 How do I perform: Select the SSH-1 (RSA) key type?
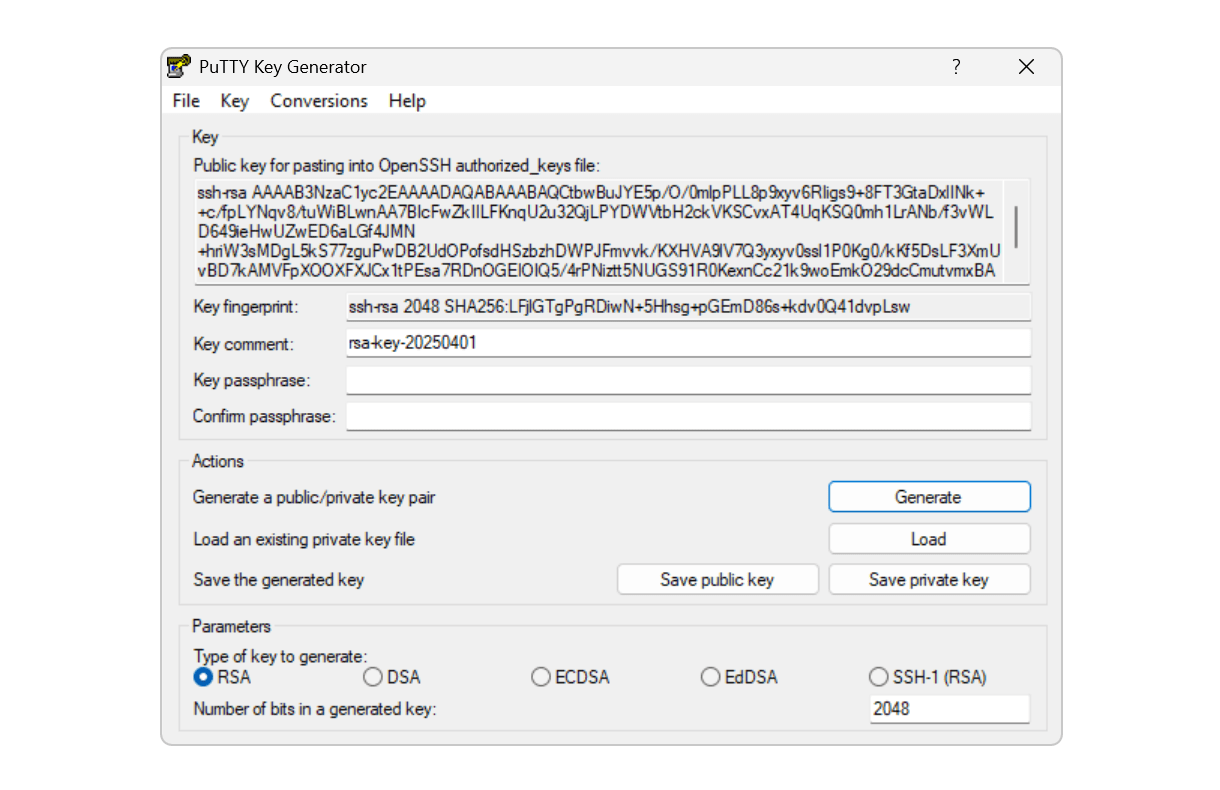pos(928,677)
